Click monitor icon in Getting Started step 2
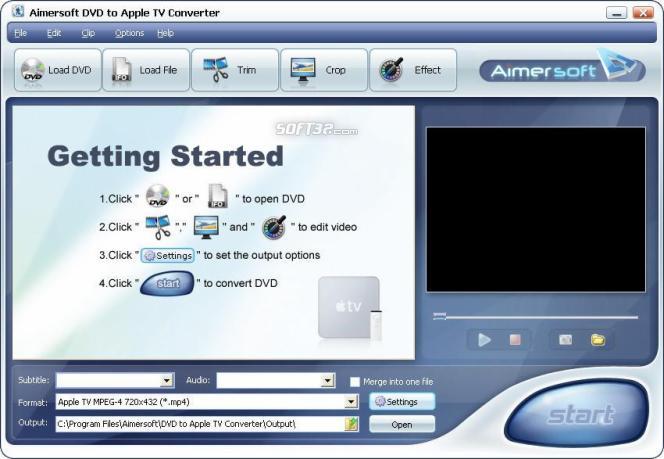 pos(206,227)
